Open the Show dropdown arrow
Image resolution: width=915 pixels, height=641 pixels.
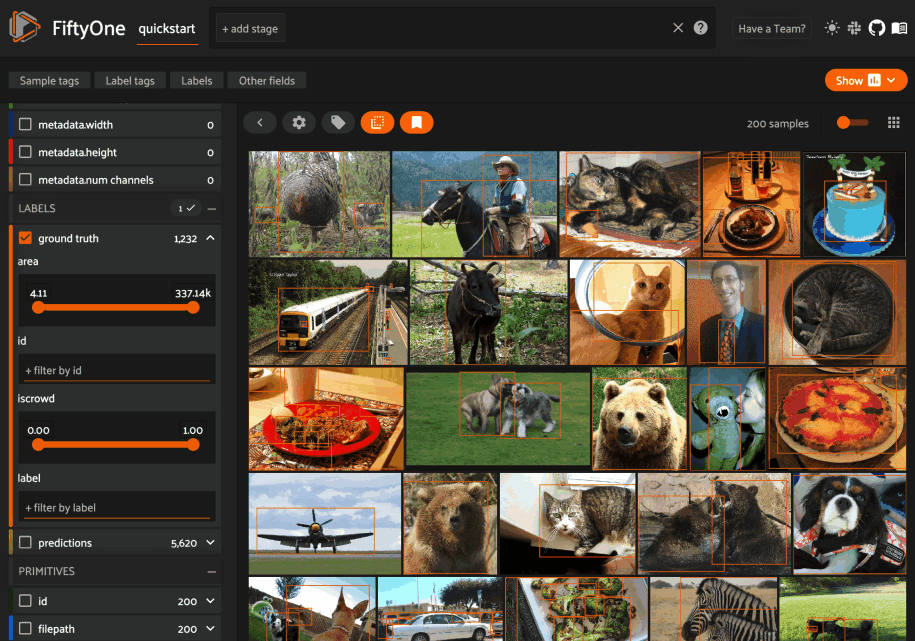coord(892,81)
